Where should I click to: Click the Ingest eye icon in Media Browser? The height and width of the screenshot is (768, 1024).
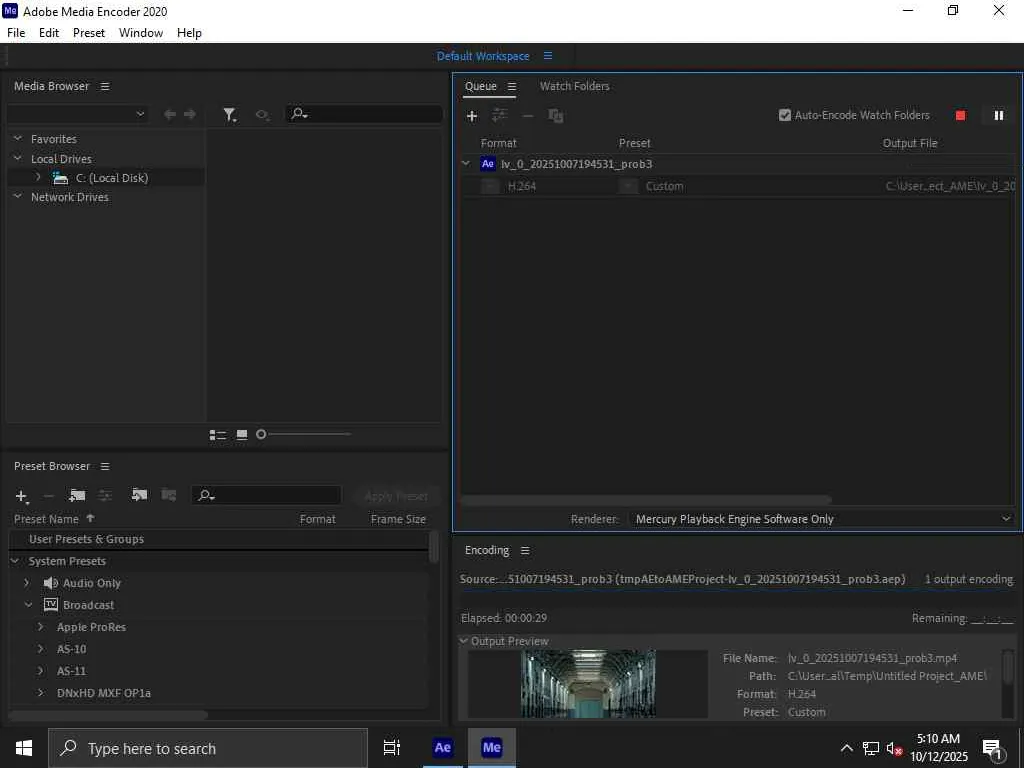263,115
